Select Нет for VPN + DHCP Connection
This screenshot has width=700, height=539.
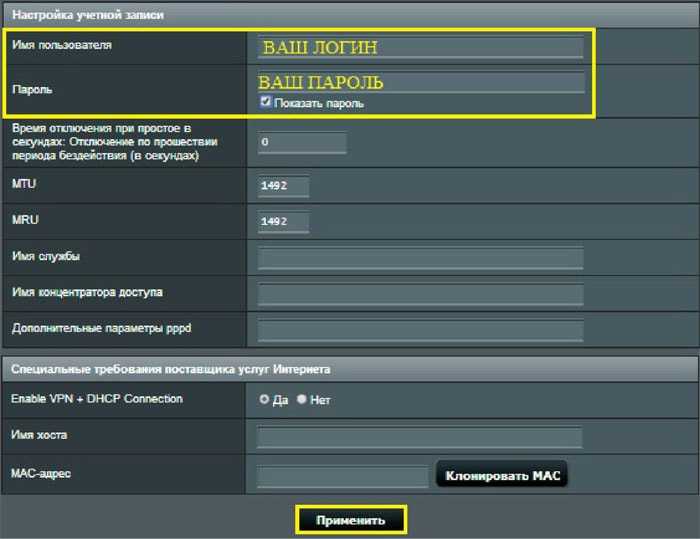(302, 399)
